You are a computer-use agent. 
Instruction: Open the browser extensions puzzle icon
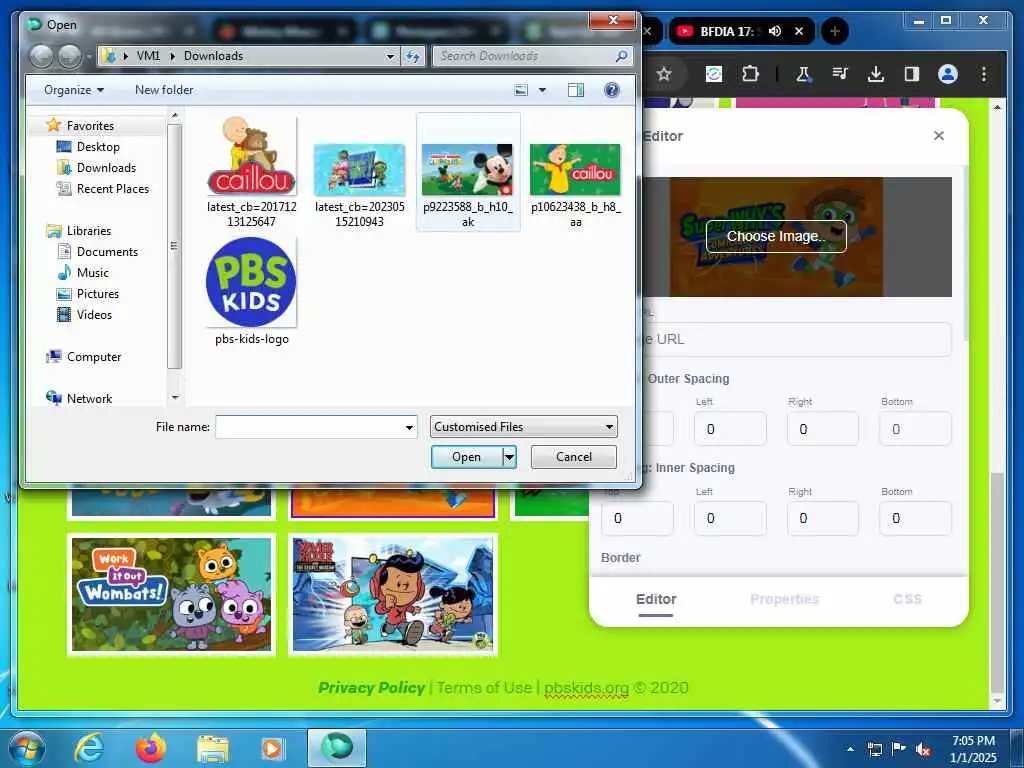tap(750, 74)
